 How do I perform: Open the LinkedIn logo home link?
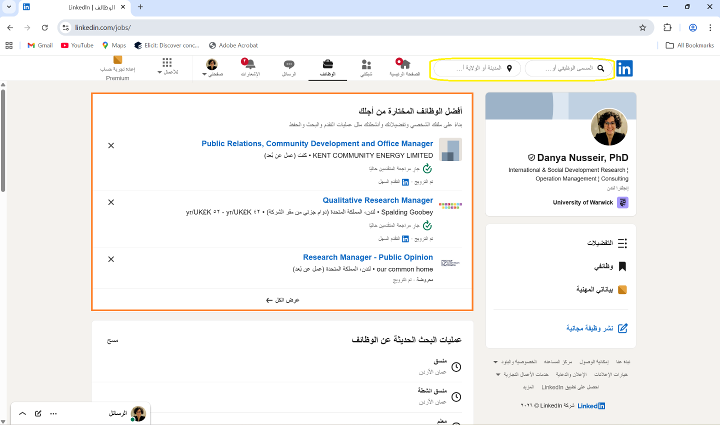coord(624,69)
